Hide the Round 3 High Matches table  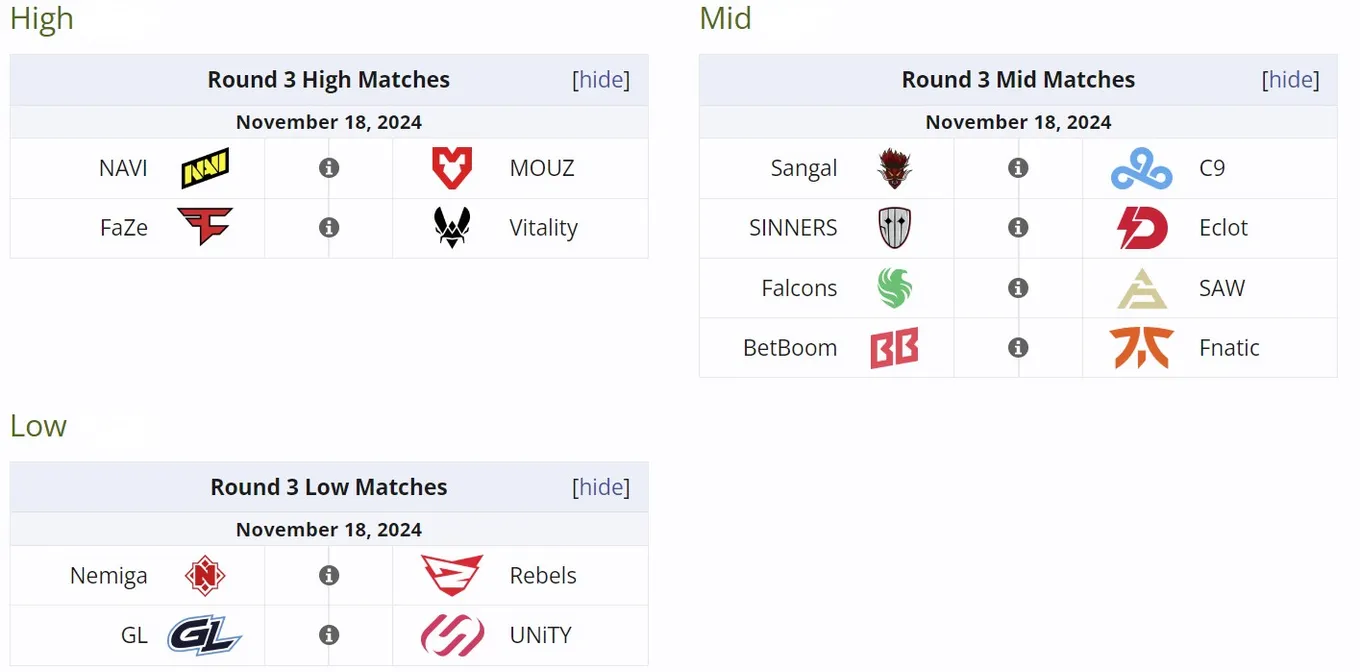[601, 80]
